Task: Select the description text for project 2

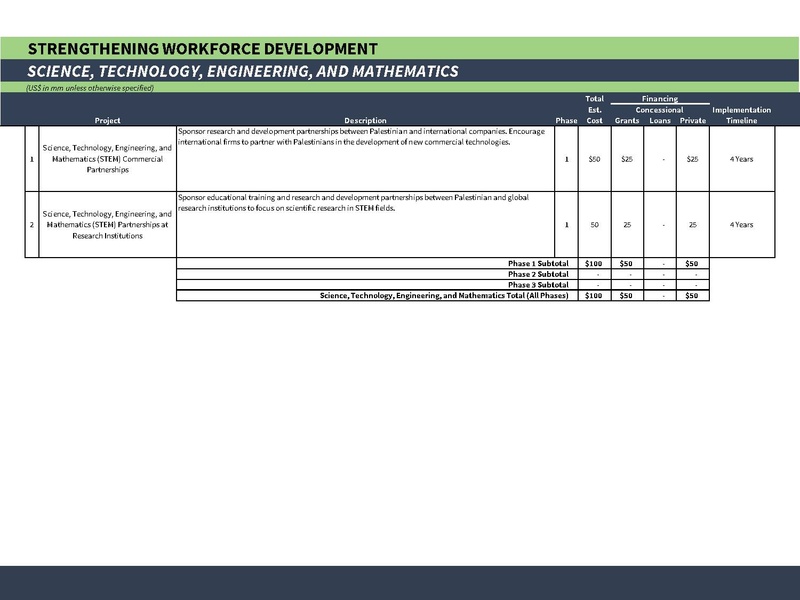Action: click(352, 203)
